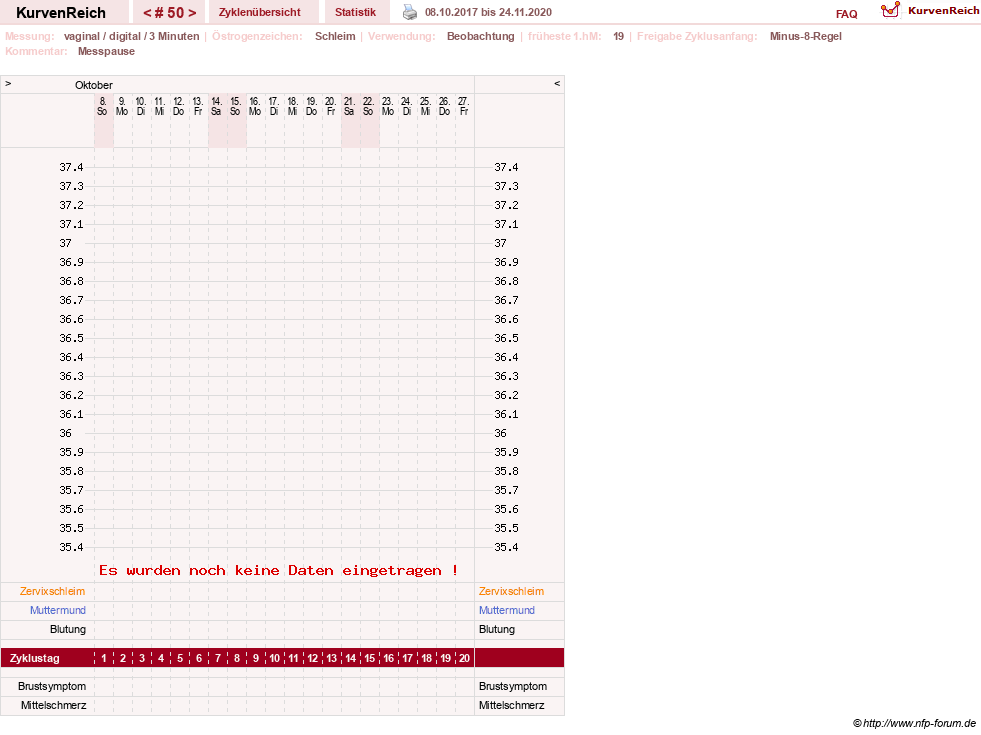Click the 'Es wurden noch keine Daten eingetragen' message

click(278, 570)
